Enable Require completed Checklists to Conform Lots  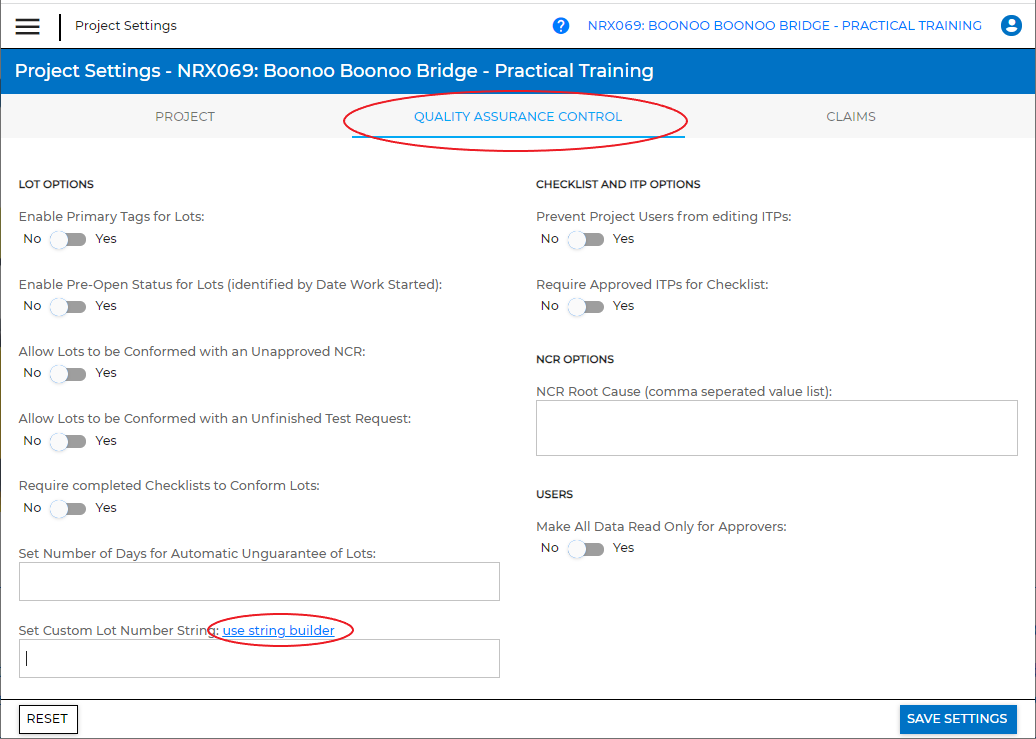pyautogui.click(x=69, y=508)
